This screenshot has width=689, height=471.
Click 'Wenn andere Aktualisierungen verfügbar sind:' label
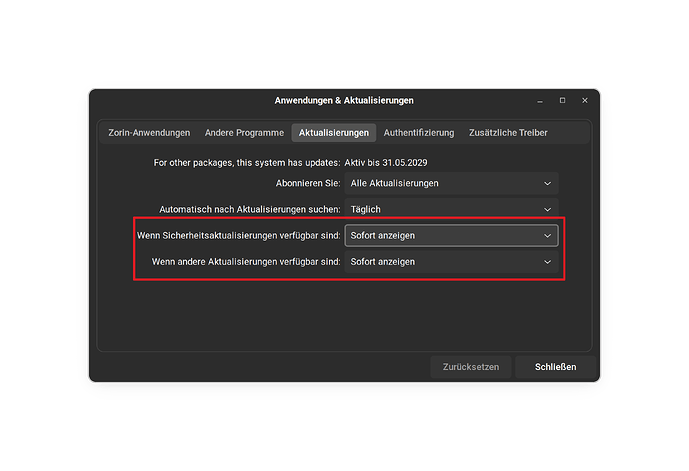click(246, 262)
